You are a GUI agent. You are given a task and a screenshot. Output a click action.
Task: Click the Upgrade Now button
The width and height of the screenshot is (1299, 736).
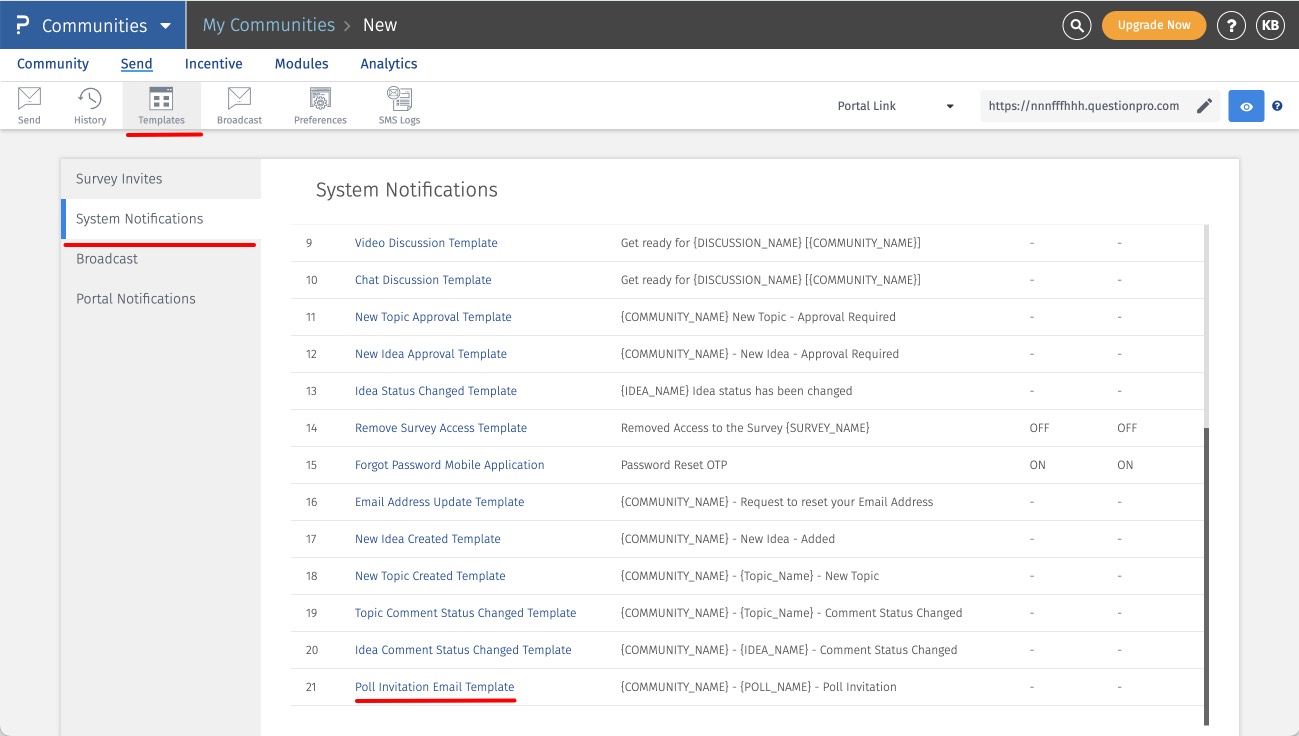tap(1153, 25)
